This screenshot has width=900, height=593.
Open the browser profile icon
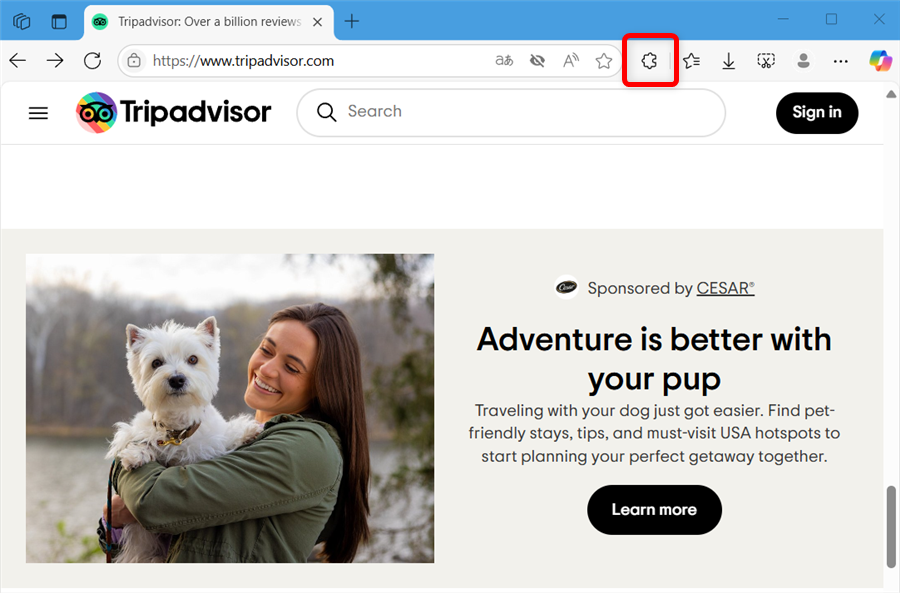click(x=803, y=61)
